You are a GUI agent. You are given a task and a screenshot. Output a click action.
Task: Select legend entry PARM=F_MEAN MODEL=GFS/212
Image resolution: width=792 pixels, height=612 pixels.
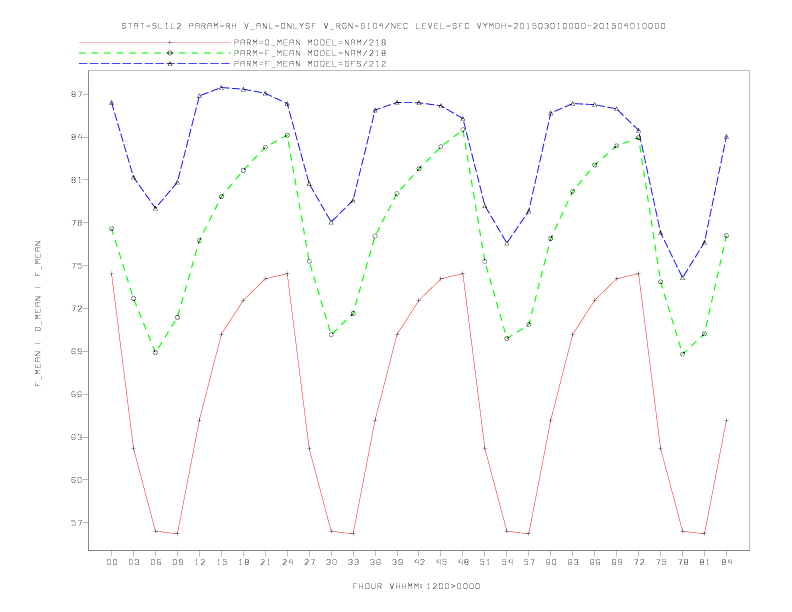(x=310, y=64)
